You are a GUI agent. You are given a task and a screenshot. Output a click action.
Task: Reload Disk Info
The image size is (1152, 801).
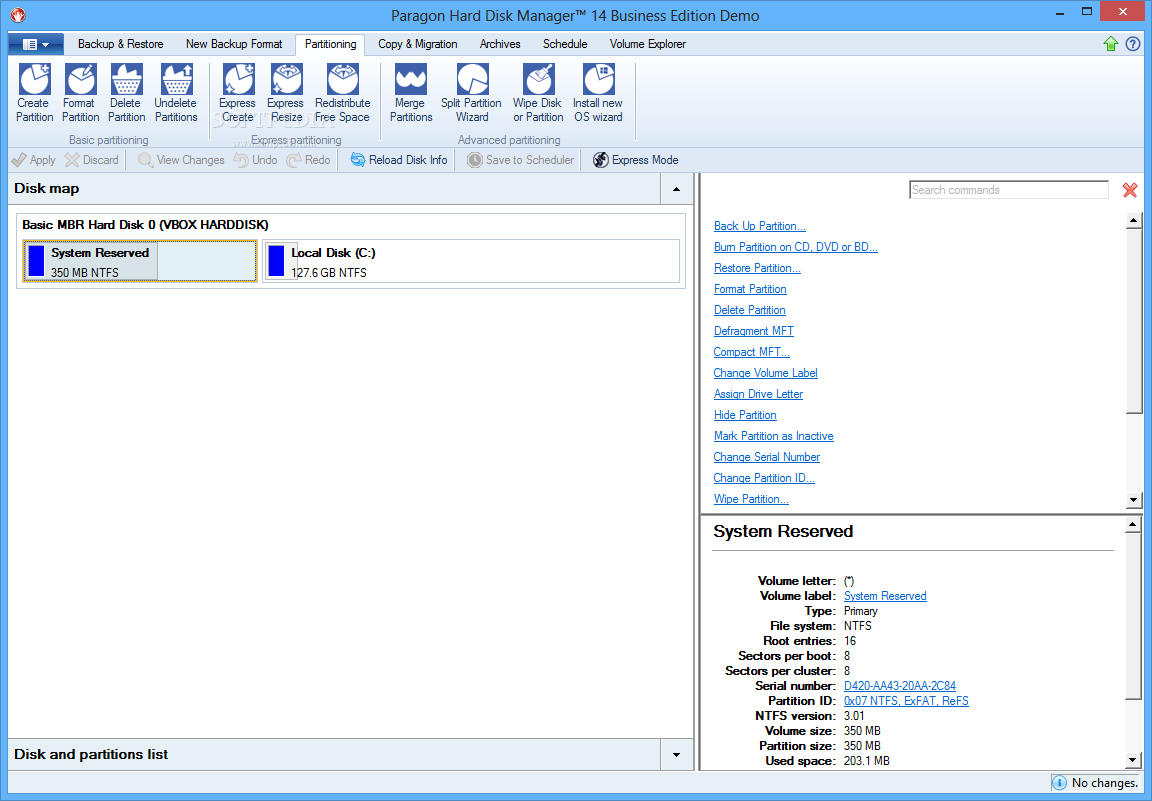pyautogui.click(x=399, y=159)
